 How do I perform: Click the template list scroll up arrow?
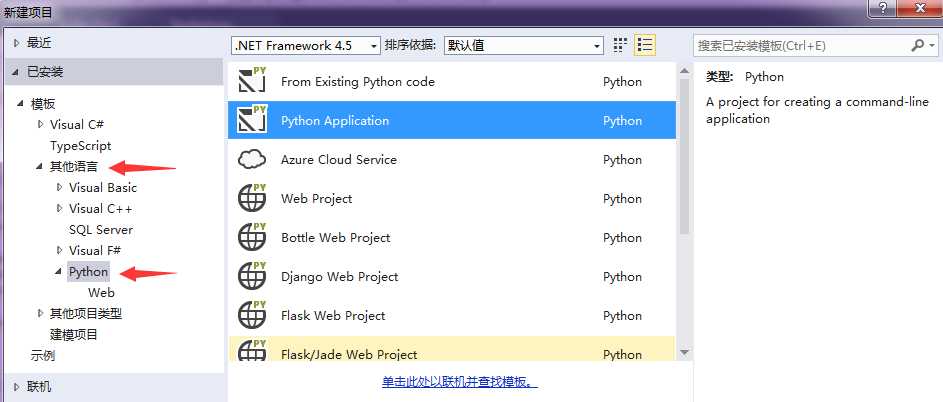point(684,71)
